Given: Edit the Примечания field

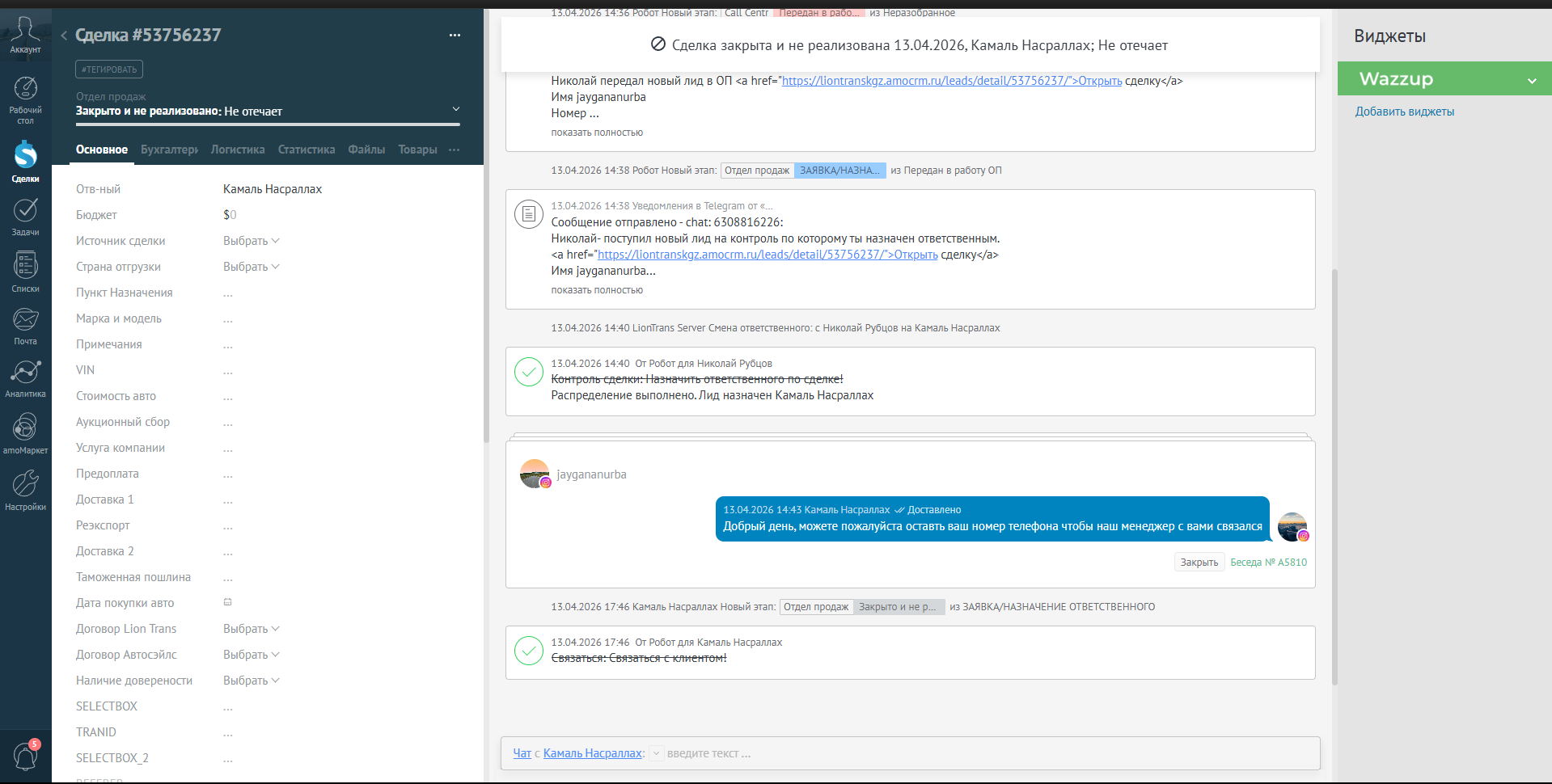Looking at the screenshot, I should [x=228, y=344].
